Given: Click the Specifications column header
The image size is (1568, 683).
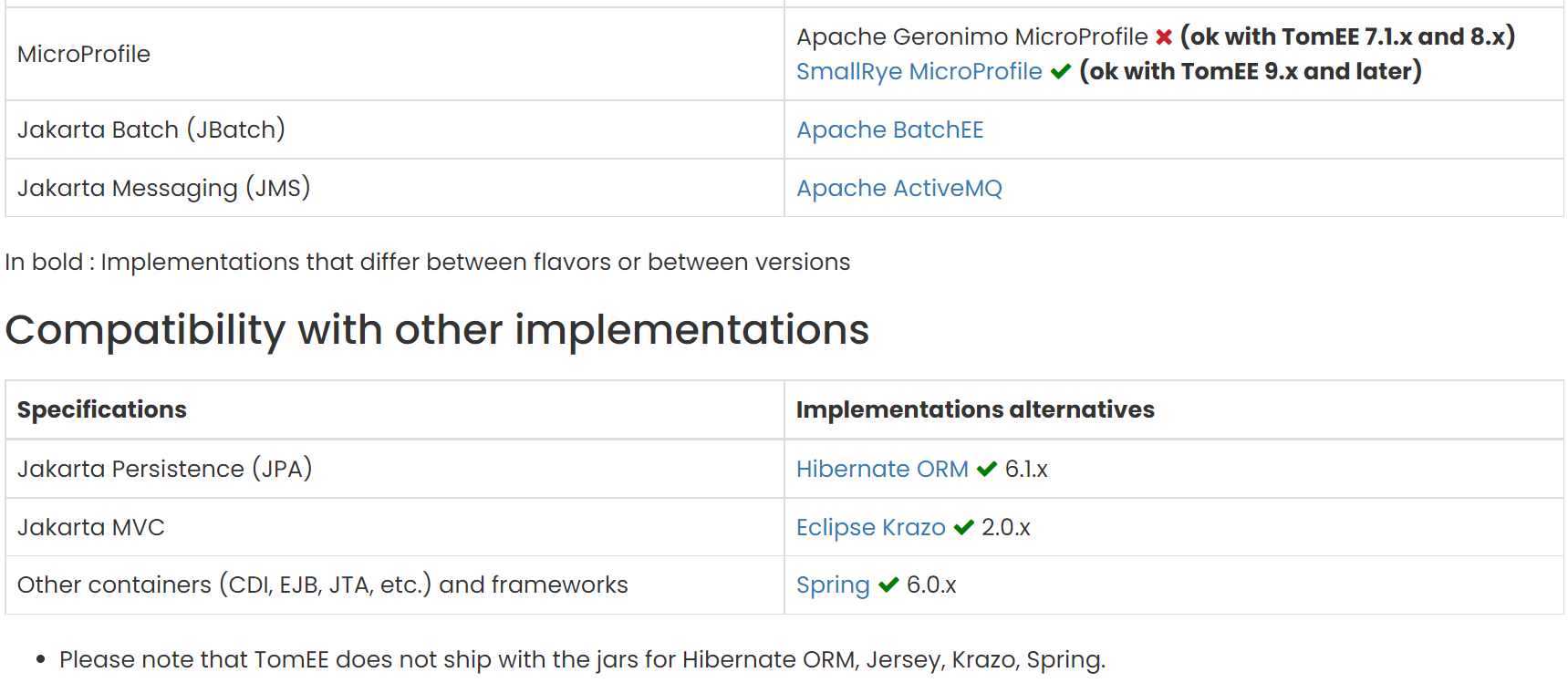Looking at the screenshot, I should click(x=102, y=410).
